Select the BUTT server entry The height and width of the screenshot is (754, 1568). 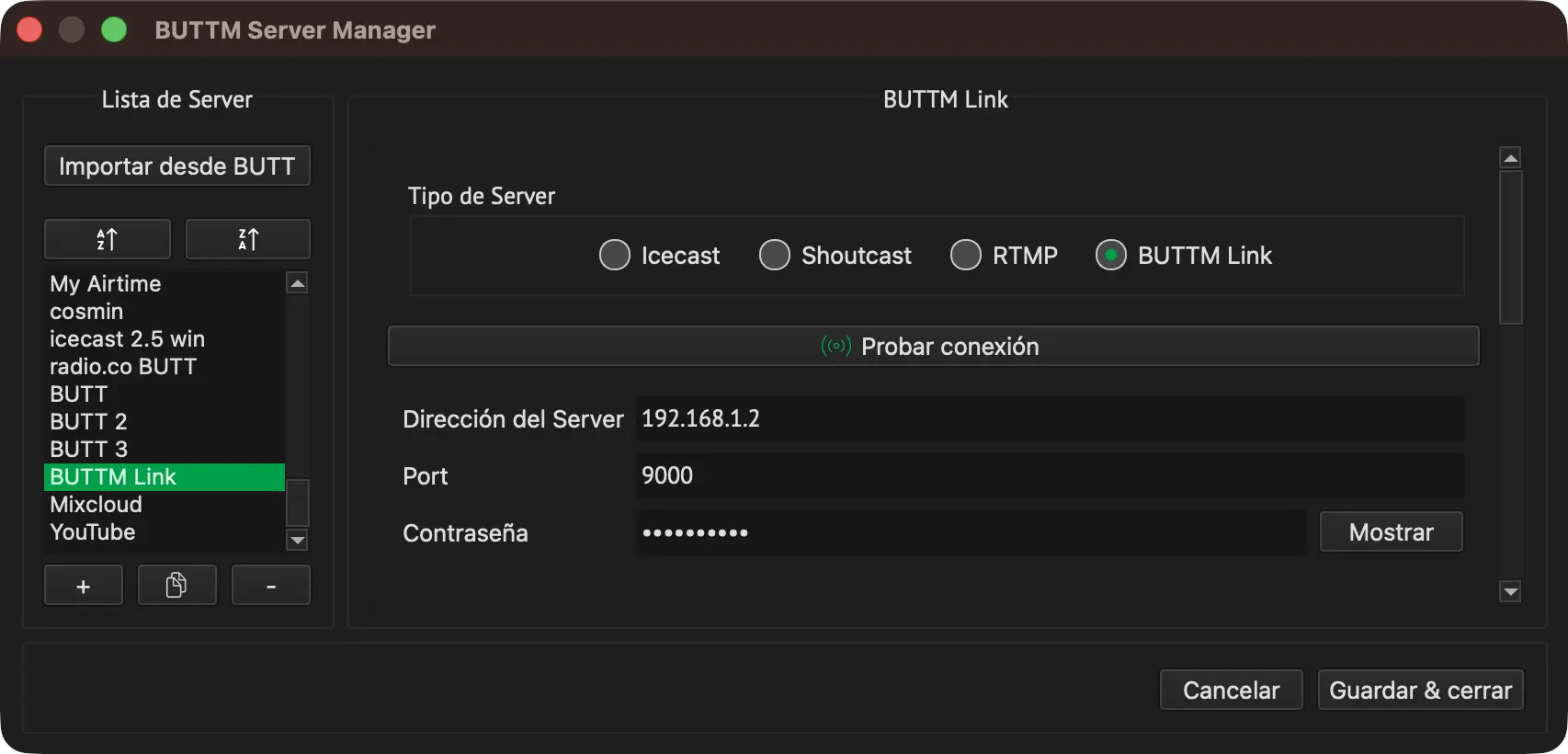[x=165, y=394]
